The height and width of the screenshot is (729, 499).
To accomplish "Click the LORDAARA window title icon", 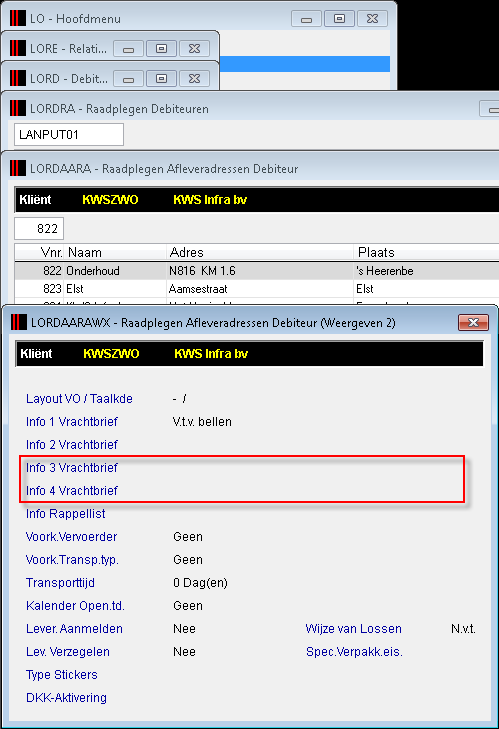I will coord(18,168).
